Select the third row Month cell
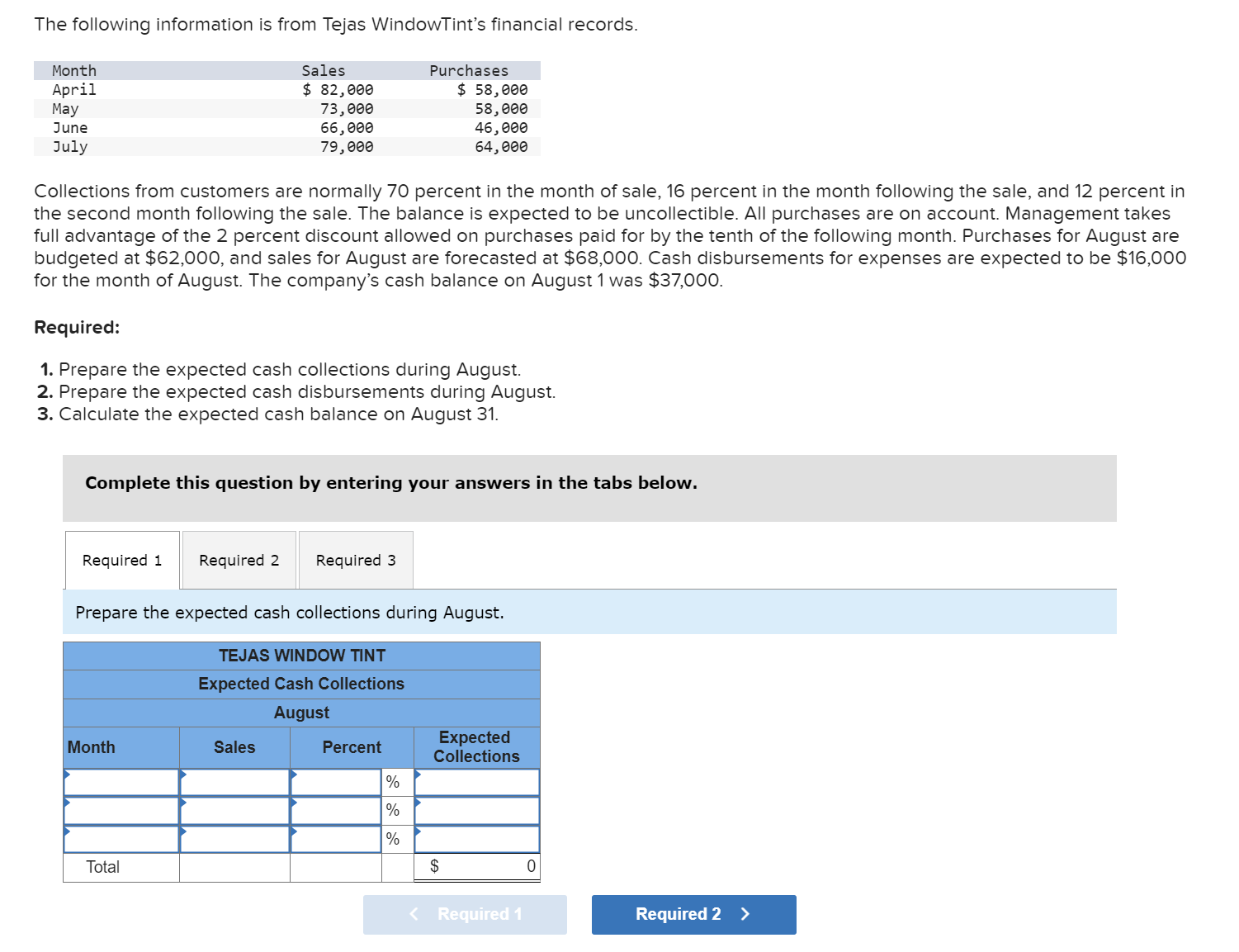 (x=121, y=839)
